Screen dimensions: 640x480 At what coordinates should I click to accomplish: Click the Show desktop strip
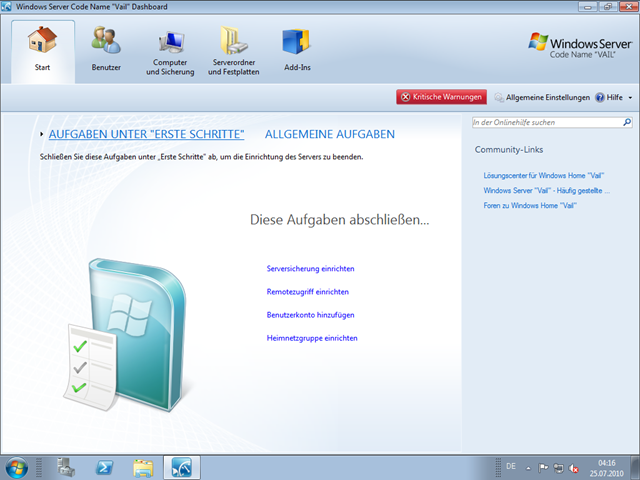[635, 468]
